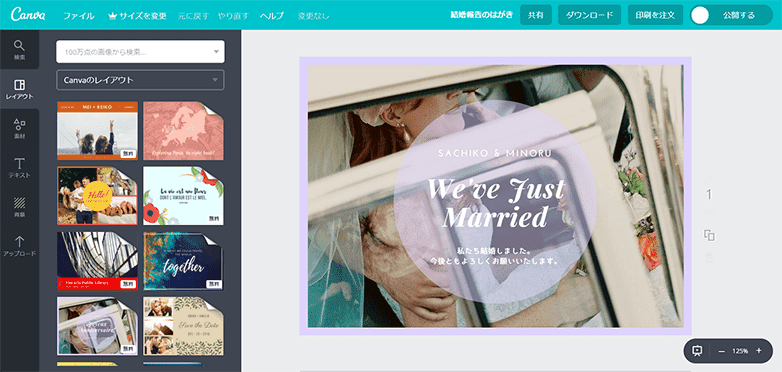This screenshot has width=782, height=372.
Task: Select the Save the Date layout
Action: (x=184, y=326)
